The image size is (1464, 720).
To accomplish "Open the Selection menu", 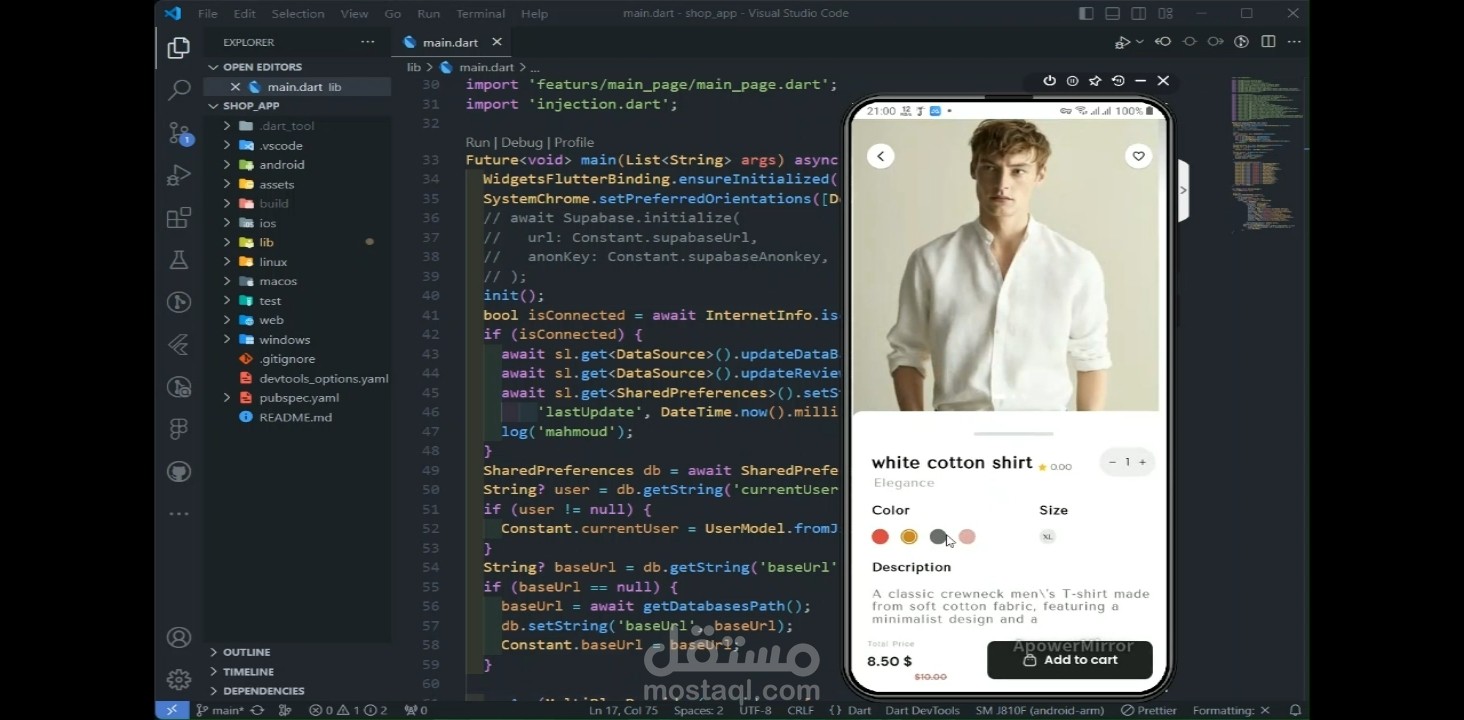I will tap(298, 13).
